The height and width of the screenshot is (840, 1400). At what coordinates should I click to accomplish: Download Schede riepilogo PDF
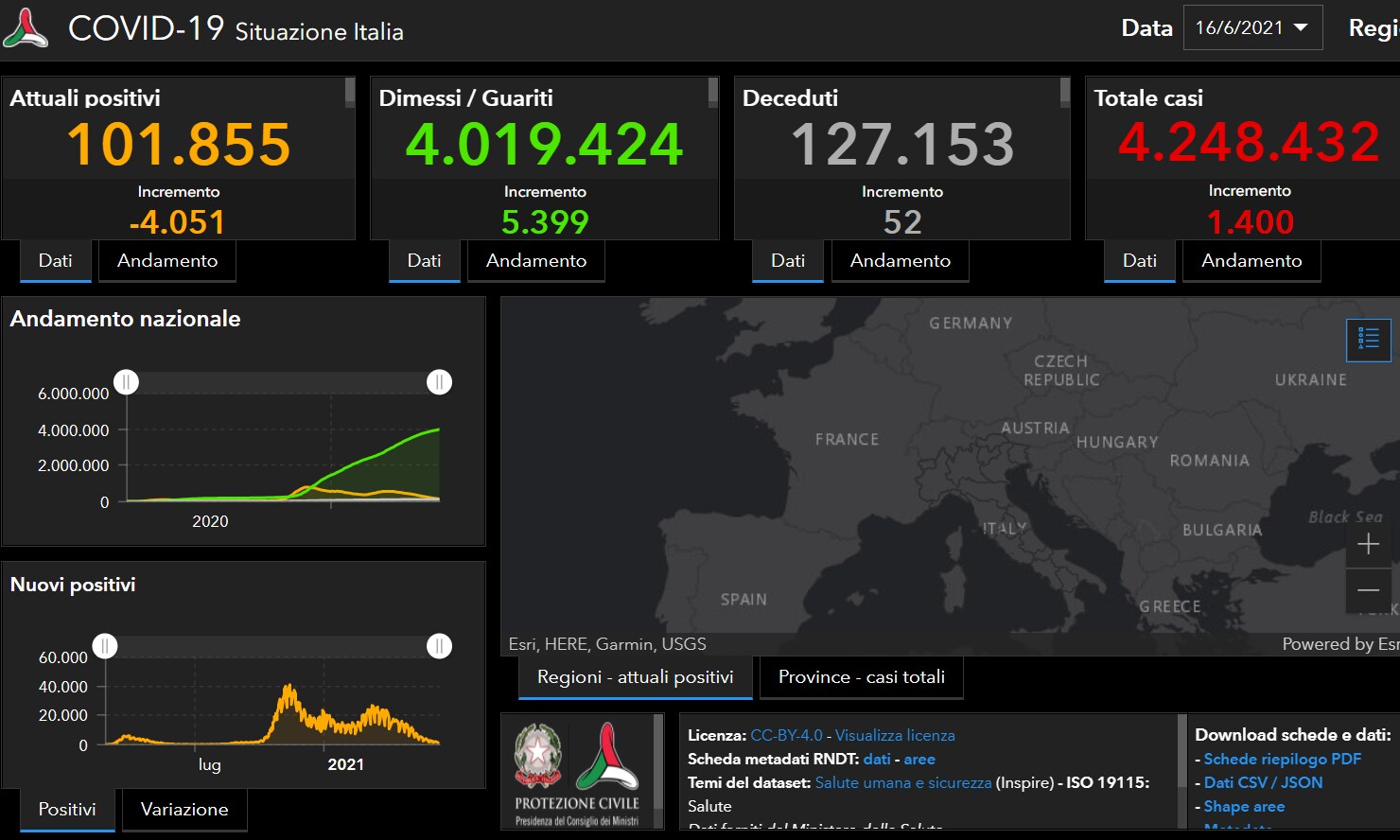coord(1282,759)
